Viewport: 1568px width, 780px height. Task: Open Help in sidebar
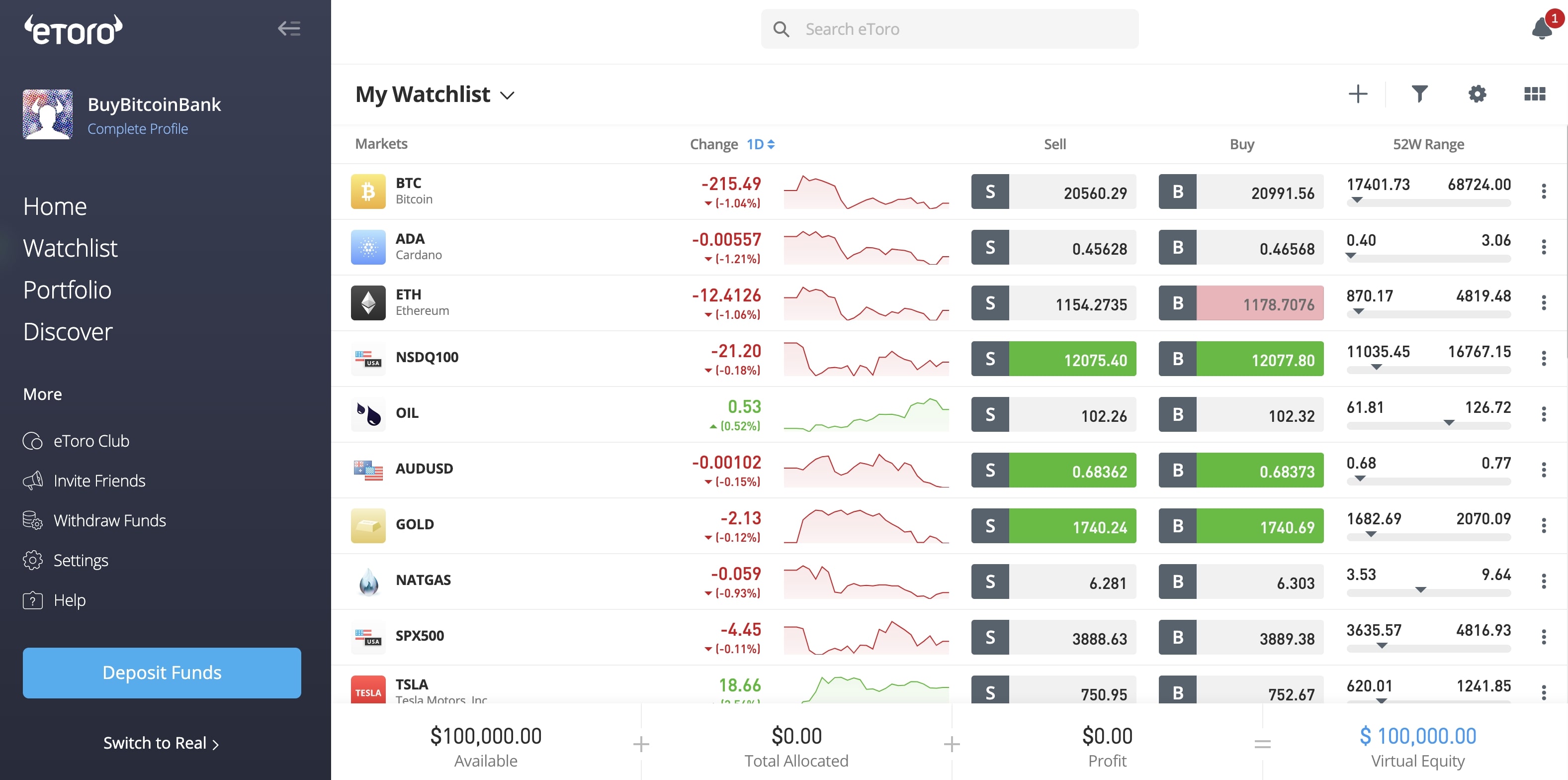[54, 600]
